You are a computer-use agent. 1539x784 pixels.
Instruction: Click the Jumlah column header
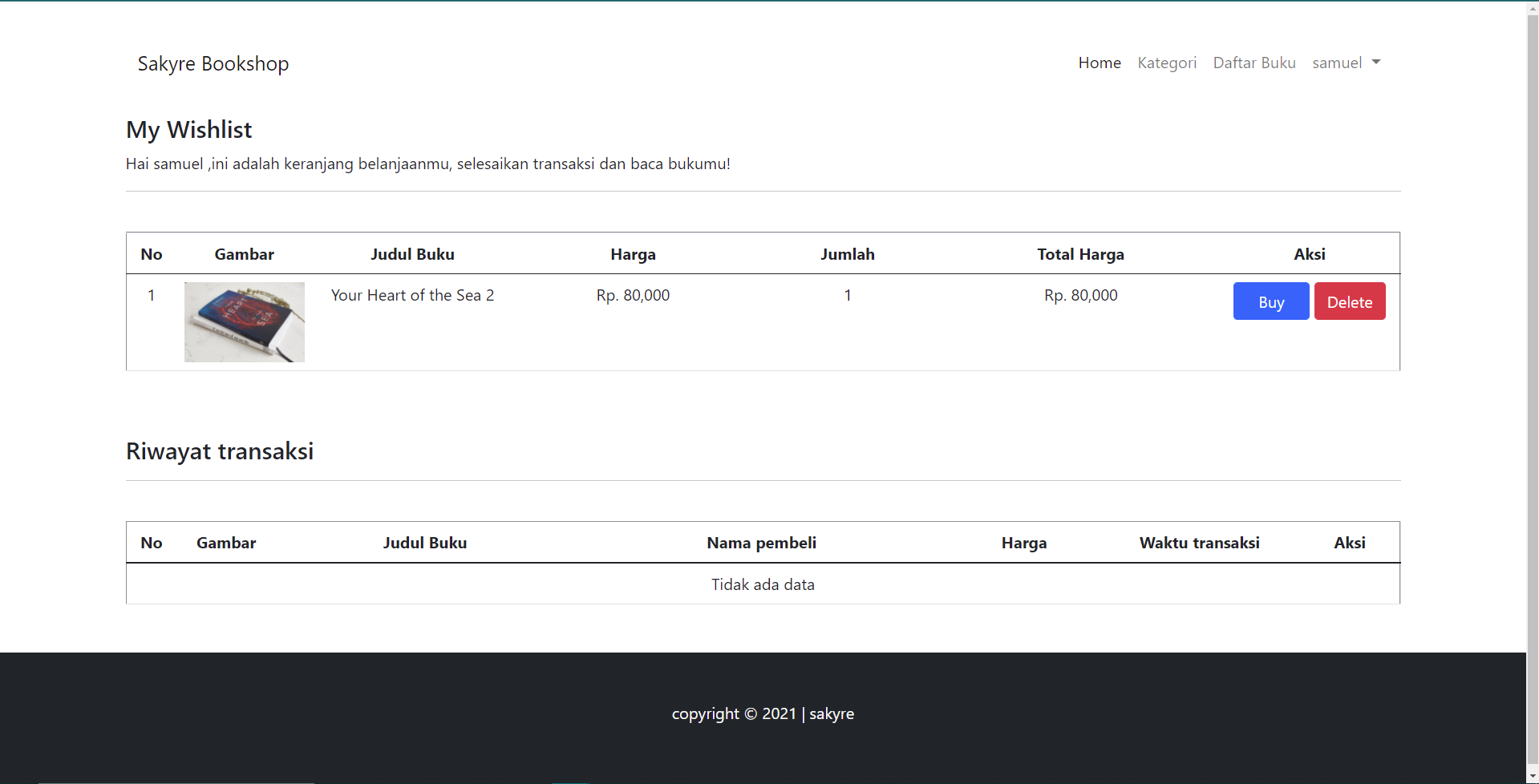847,254
